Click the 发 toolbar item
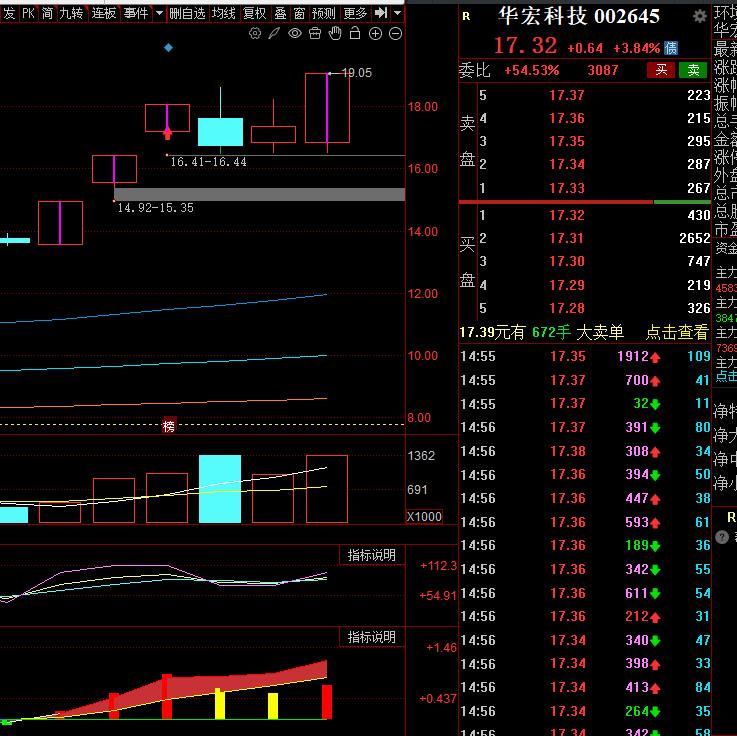The height and width of the screenshot is (736, 737). pos(9,13)
